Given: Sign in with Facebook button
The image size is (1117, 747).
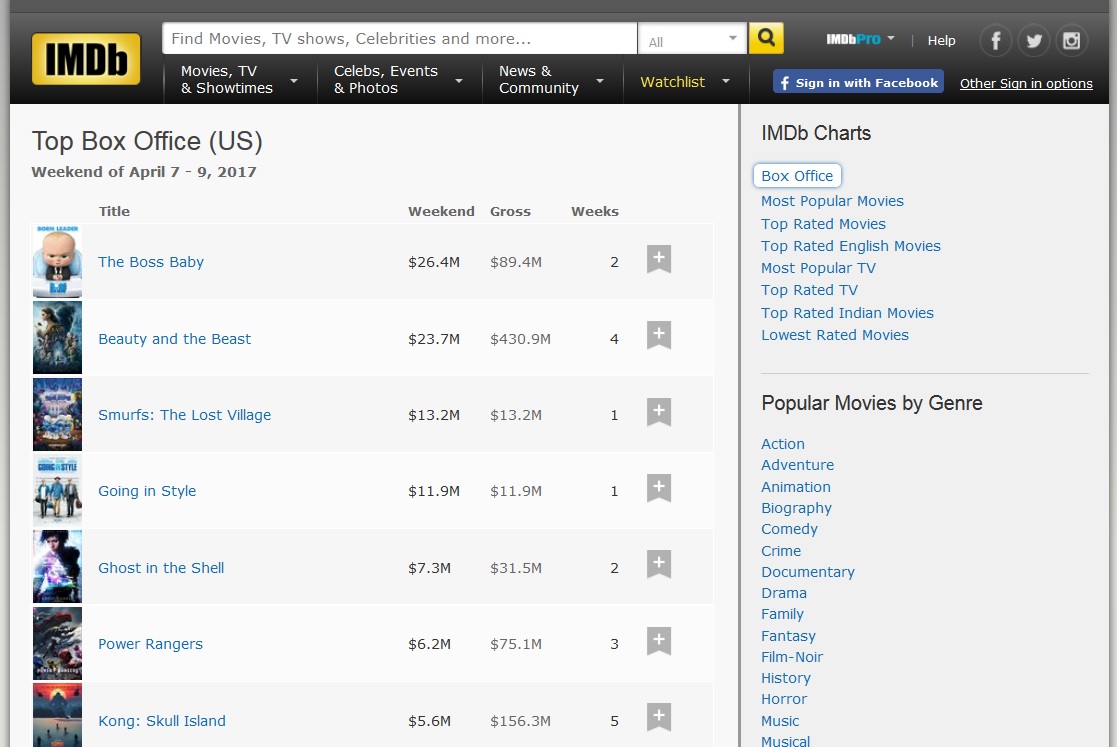Looking at the screenshot, I should 858,82.
